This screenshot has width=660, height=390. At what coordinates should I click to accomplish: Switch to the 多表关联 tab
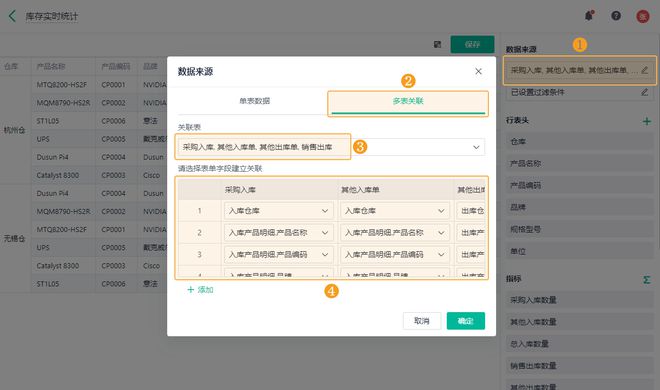pyautogui.click(x=408, y=101)
